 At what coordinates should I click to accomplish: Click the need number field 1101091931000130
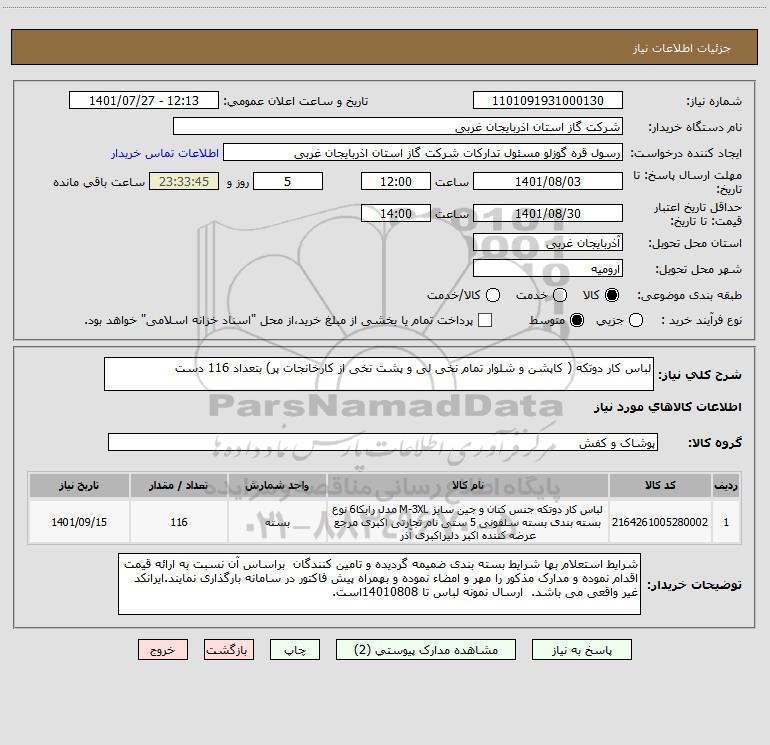pyautogui.click(x=548, y=101)
